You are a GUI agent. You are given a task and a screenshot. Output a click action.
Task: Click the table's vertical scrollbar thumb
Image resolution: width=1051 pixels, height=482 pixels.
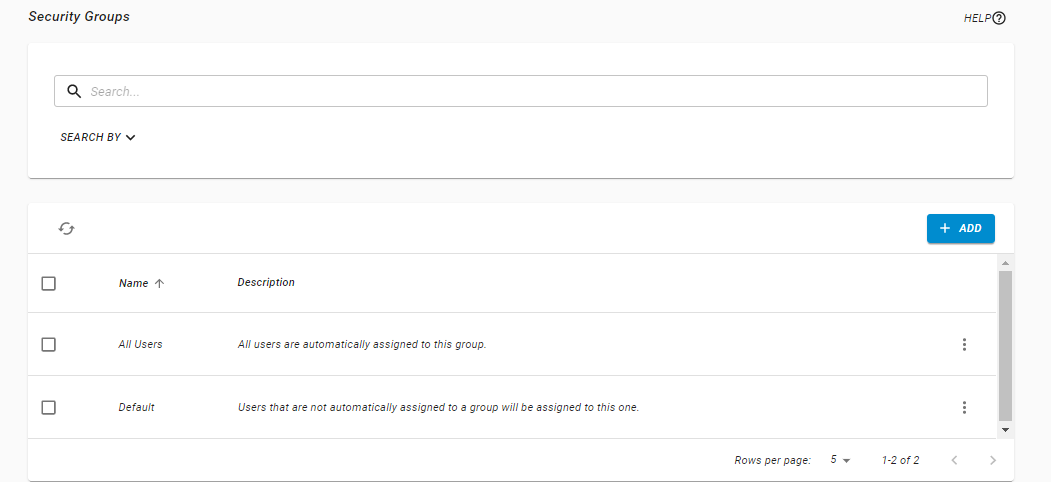tap(1005, 345)
